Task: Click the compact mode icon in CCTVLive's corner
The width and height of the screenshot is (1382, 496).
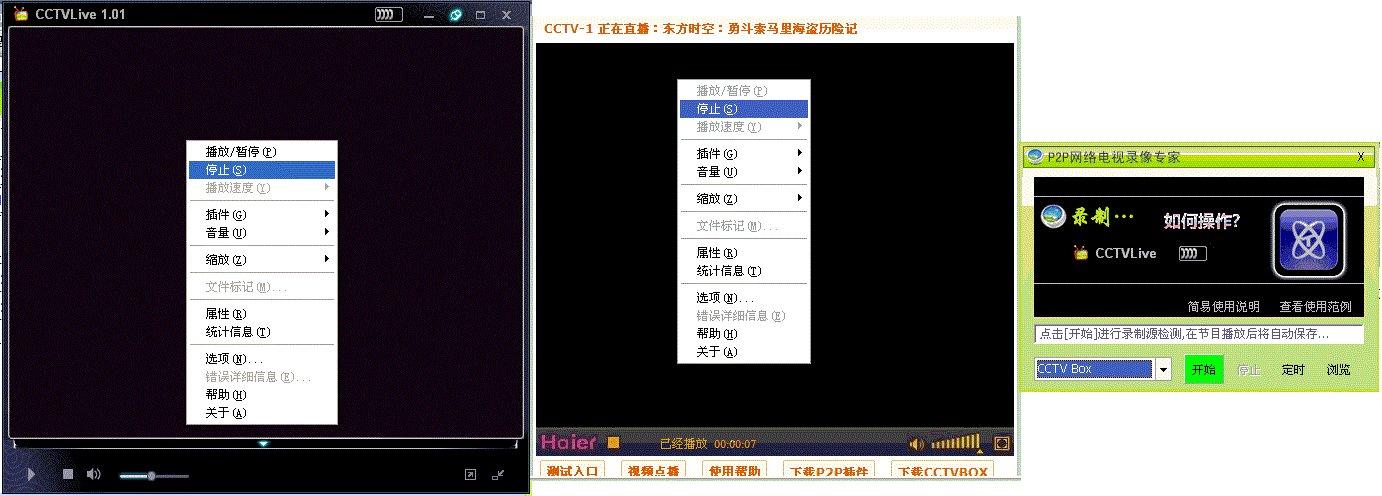Action: point(498,475)
